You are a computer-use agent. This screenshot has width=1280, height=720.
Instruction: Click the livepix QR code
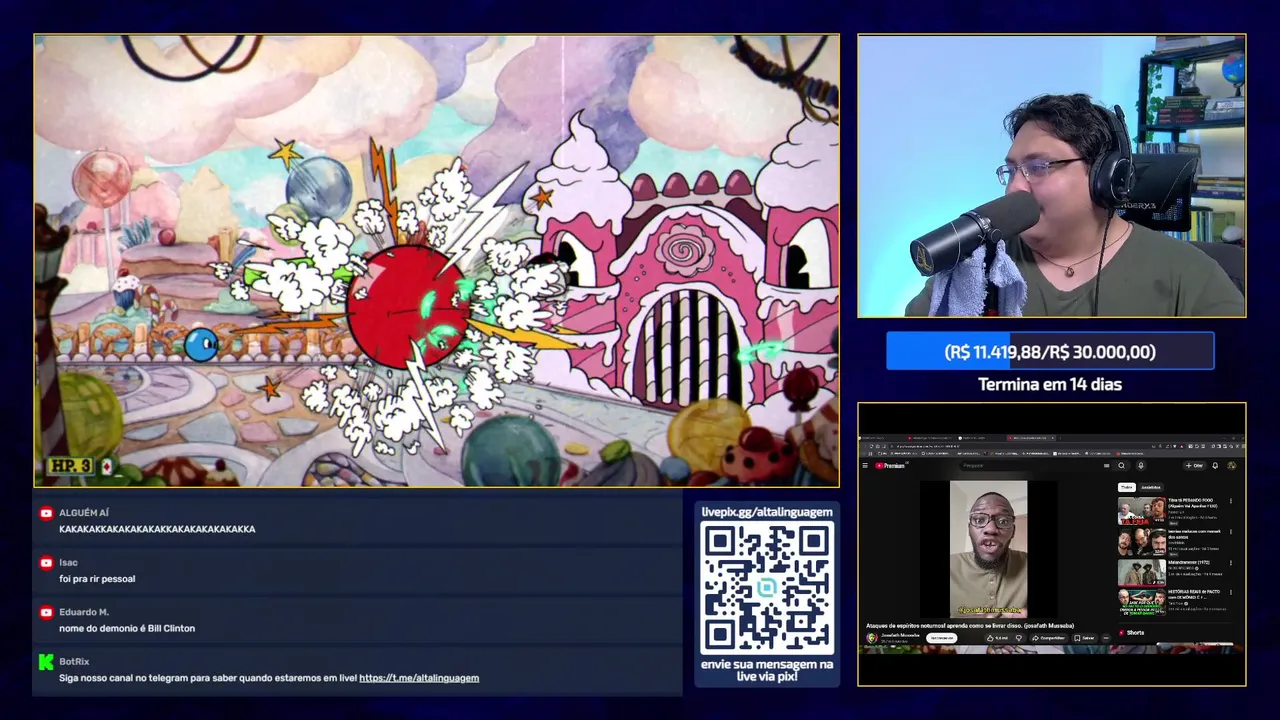click(767, 588)
